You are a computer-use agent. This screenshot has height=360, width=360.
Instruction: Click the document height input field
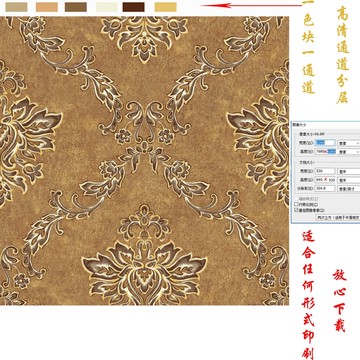click(x=325, y=180)
